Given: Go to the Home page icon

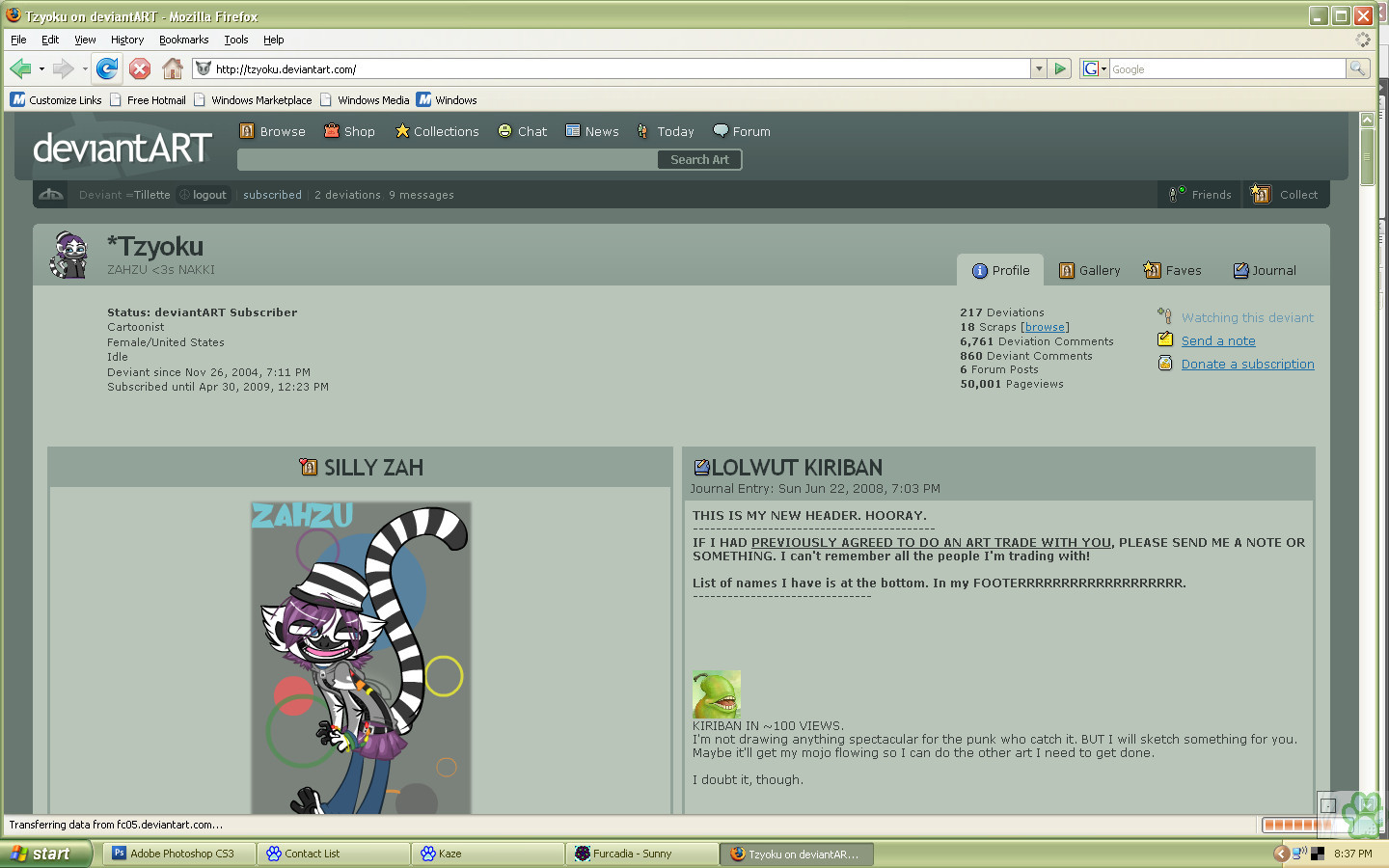Looking at the screenshot, I should (173, 68).
